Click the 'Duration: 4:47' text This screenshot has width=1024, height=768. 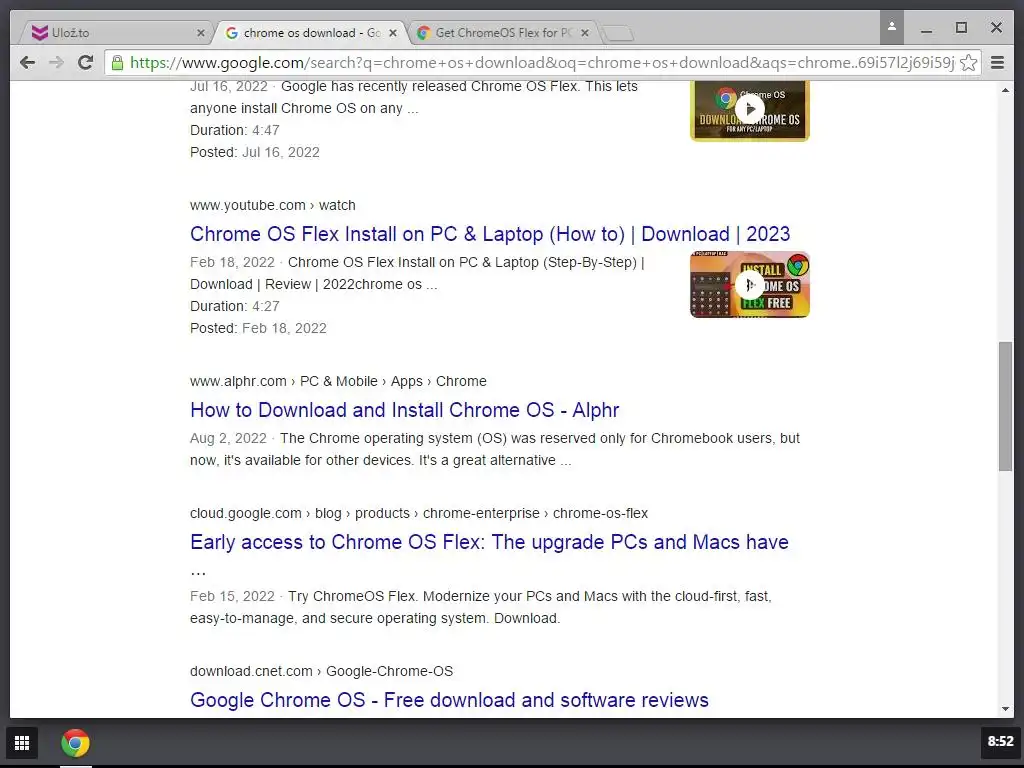click(x=234, y=130)
